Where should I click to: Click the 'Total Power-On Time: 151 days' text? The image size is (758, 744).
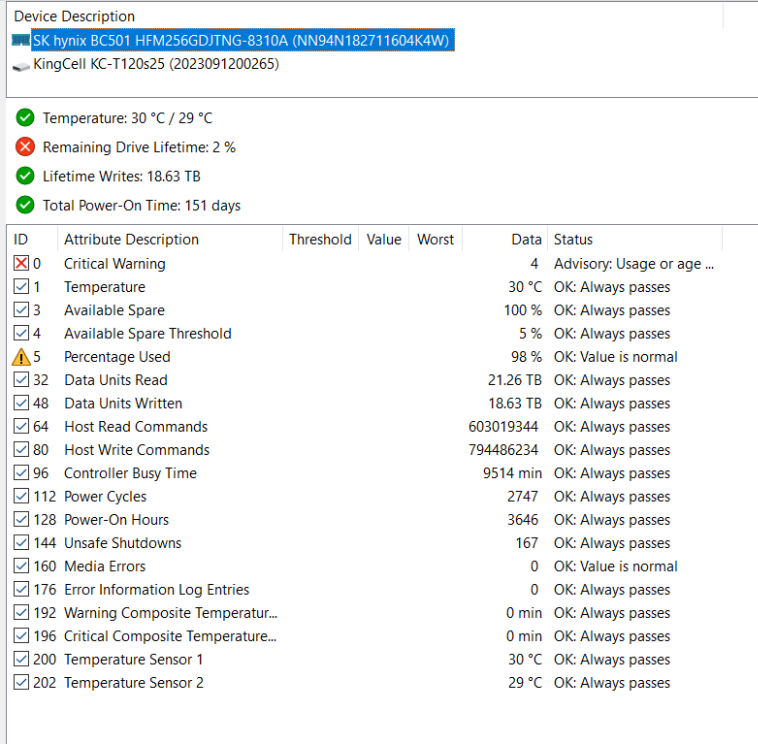coord(142,205)
